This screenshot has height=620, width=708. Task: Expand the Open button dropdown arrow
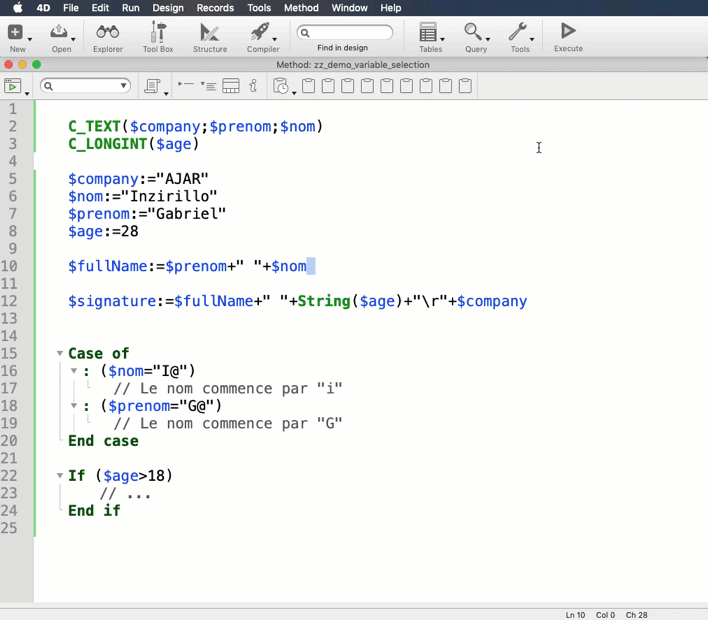pyautogui.click(x=73, y=39)
